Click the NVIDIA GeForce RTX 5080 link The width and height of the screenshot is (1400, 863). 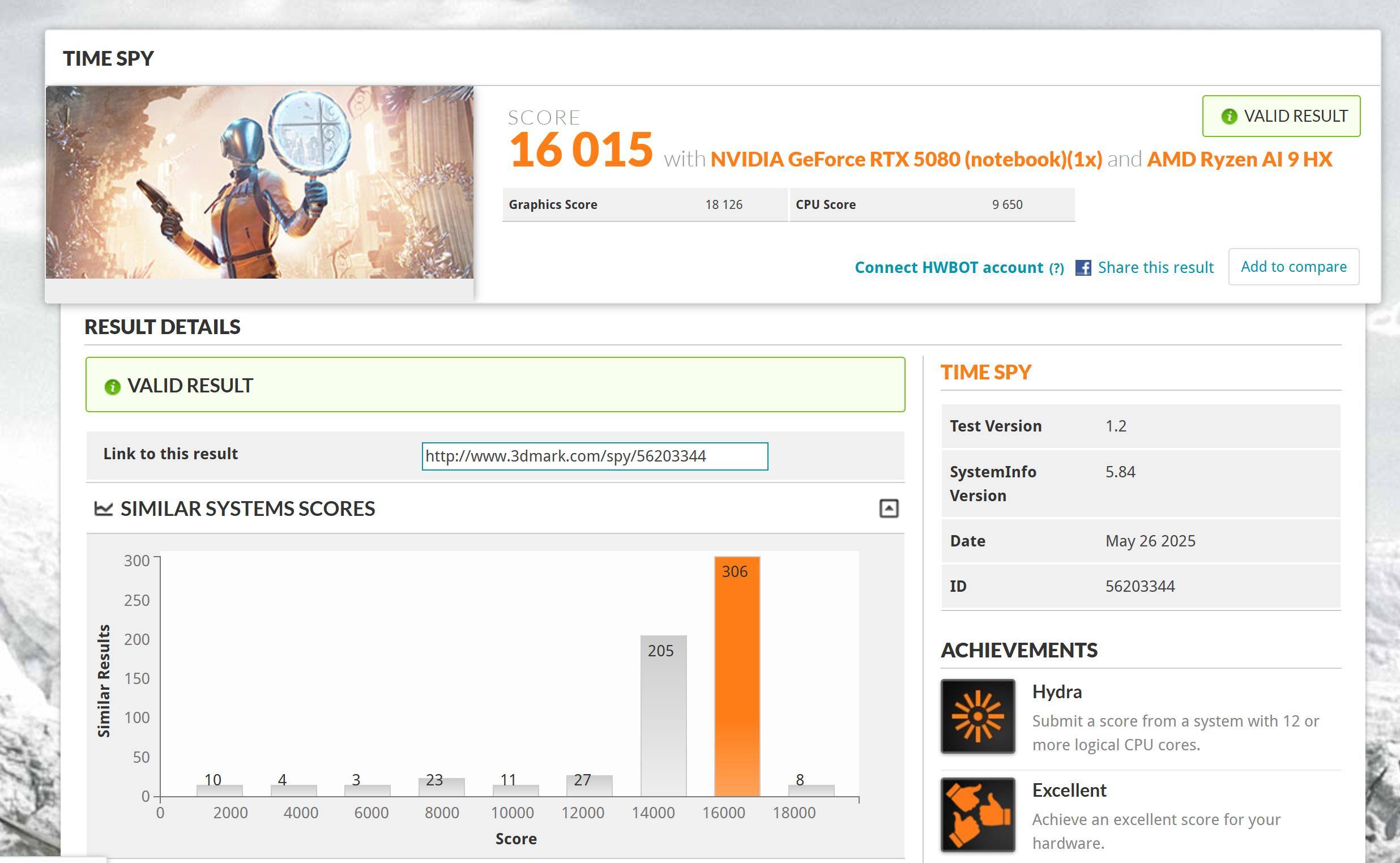click(906, 159)
